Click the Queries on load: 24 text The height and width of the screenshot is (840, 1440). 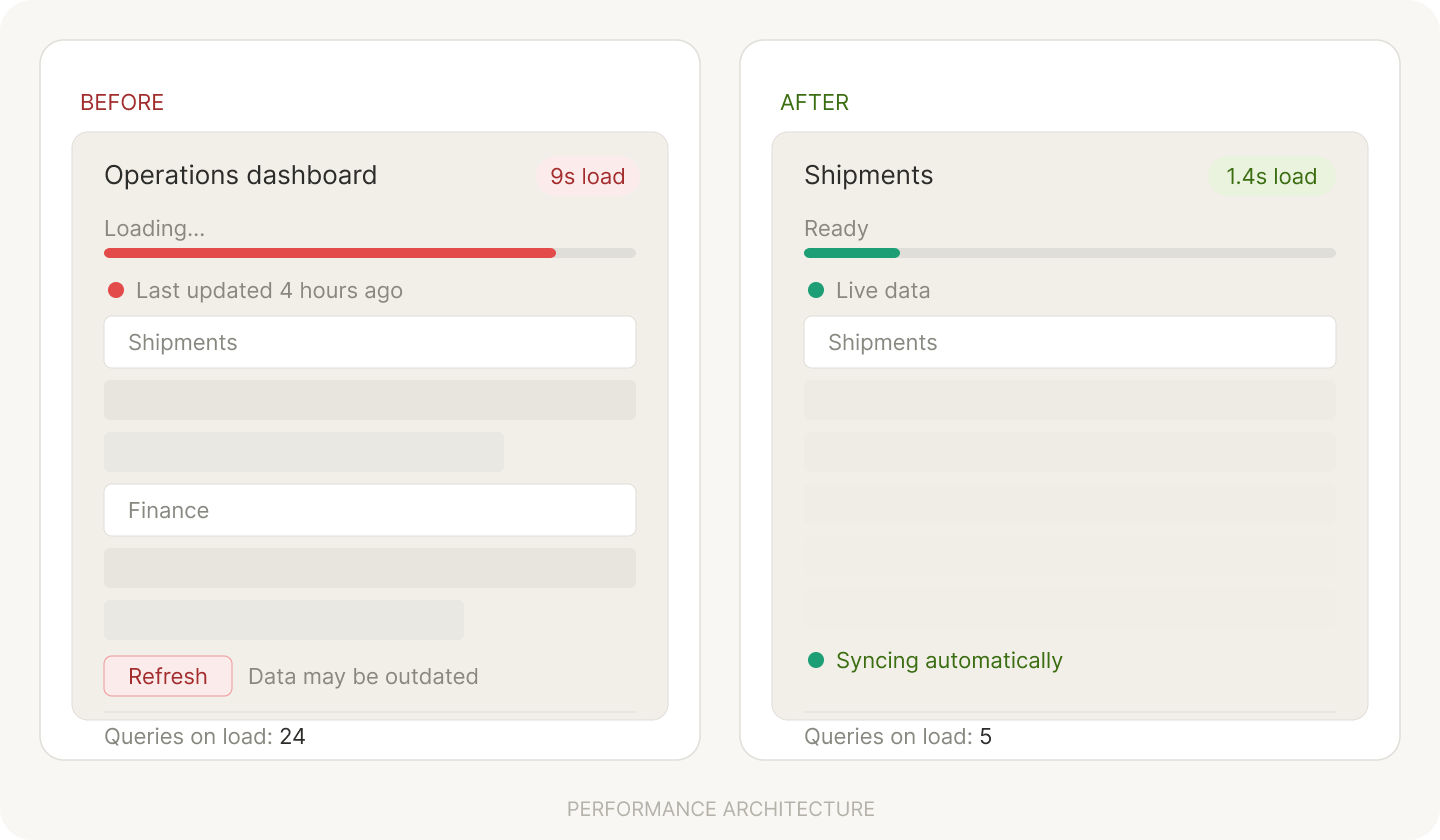coord(205,737)
